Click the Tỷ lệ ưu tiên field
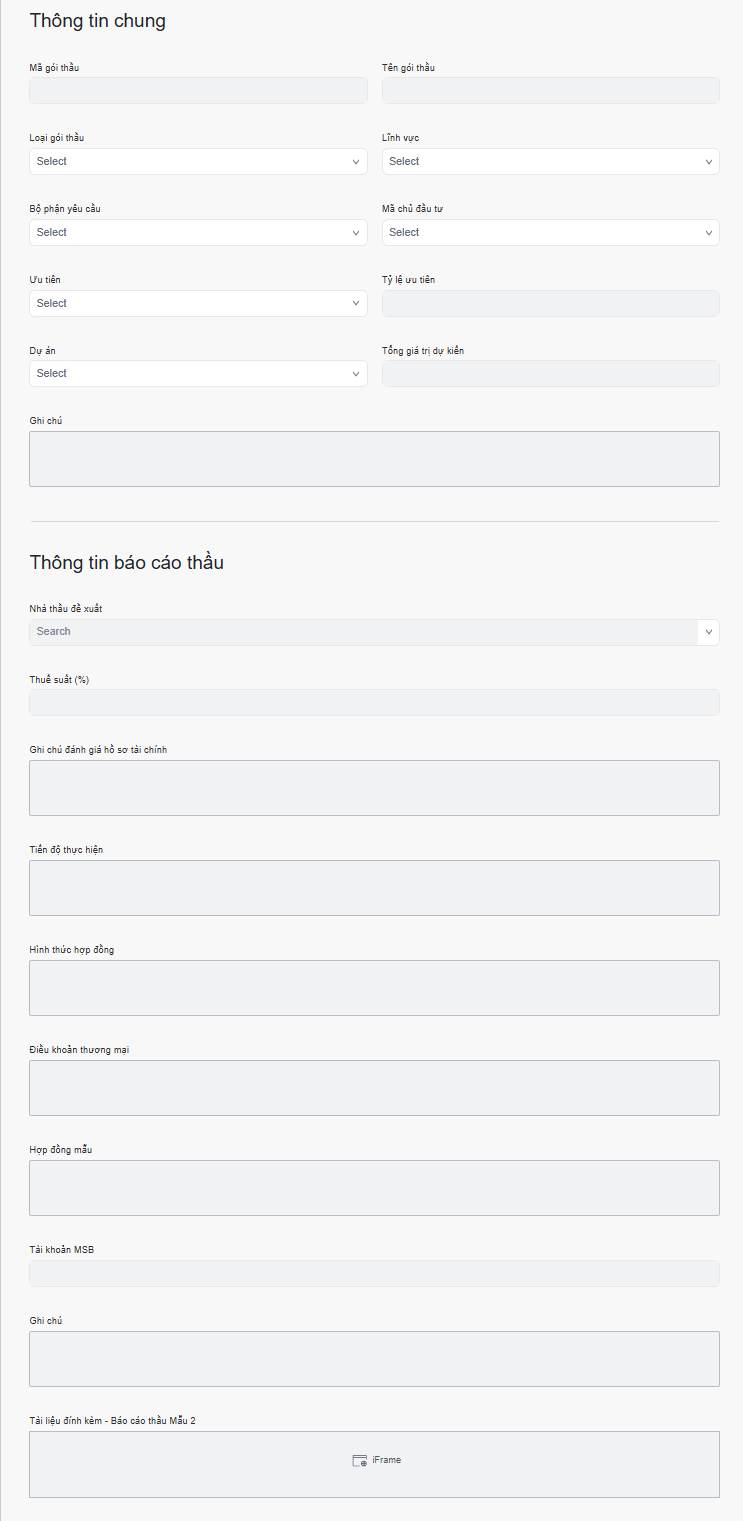Image resolution: width=743 pixels, height=1521 pixels. [x=550, y=304]
